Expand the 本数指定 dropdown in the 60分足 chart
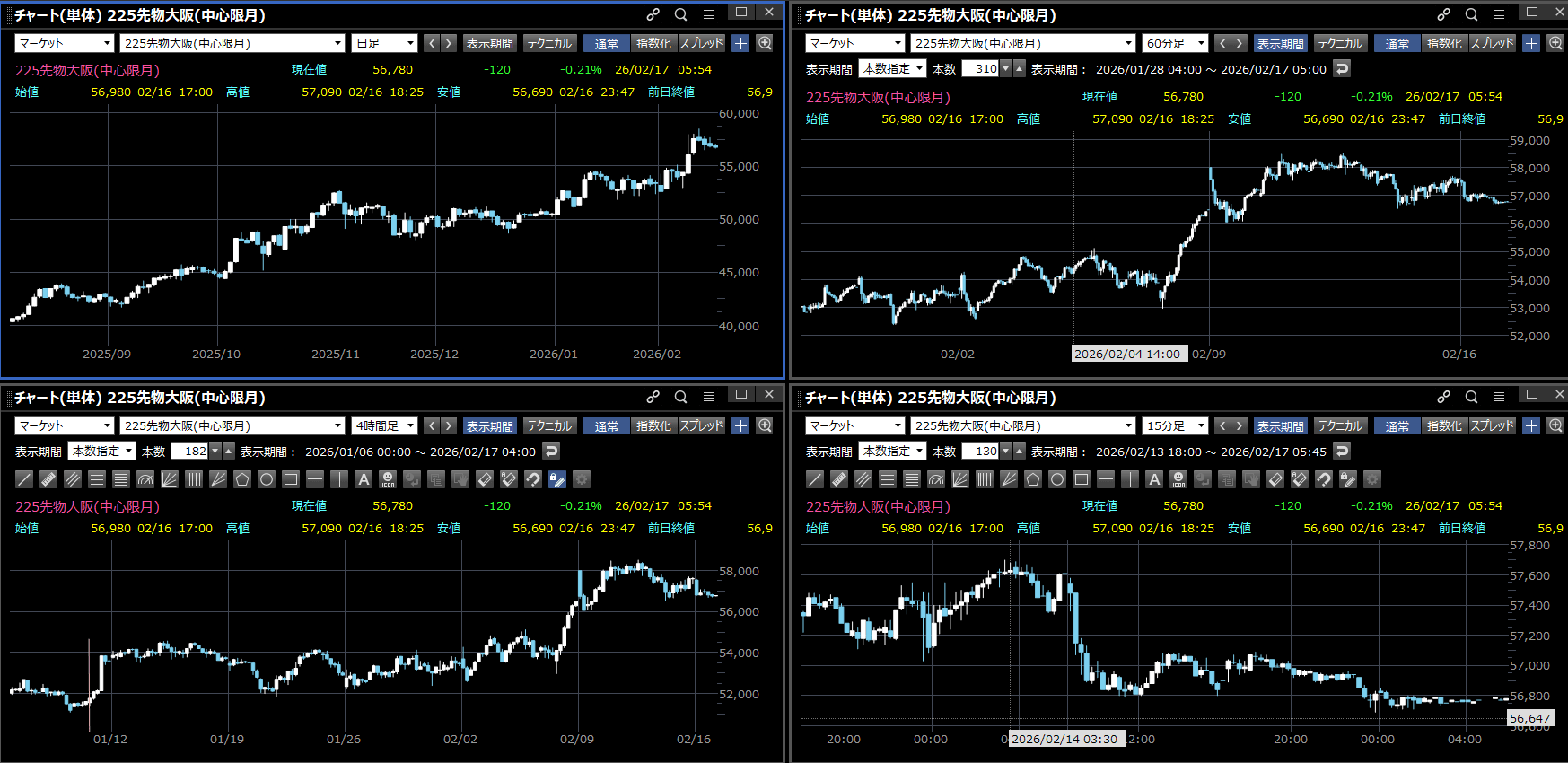 tap(892, 68)
